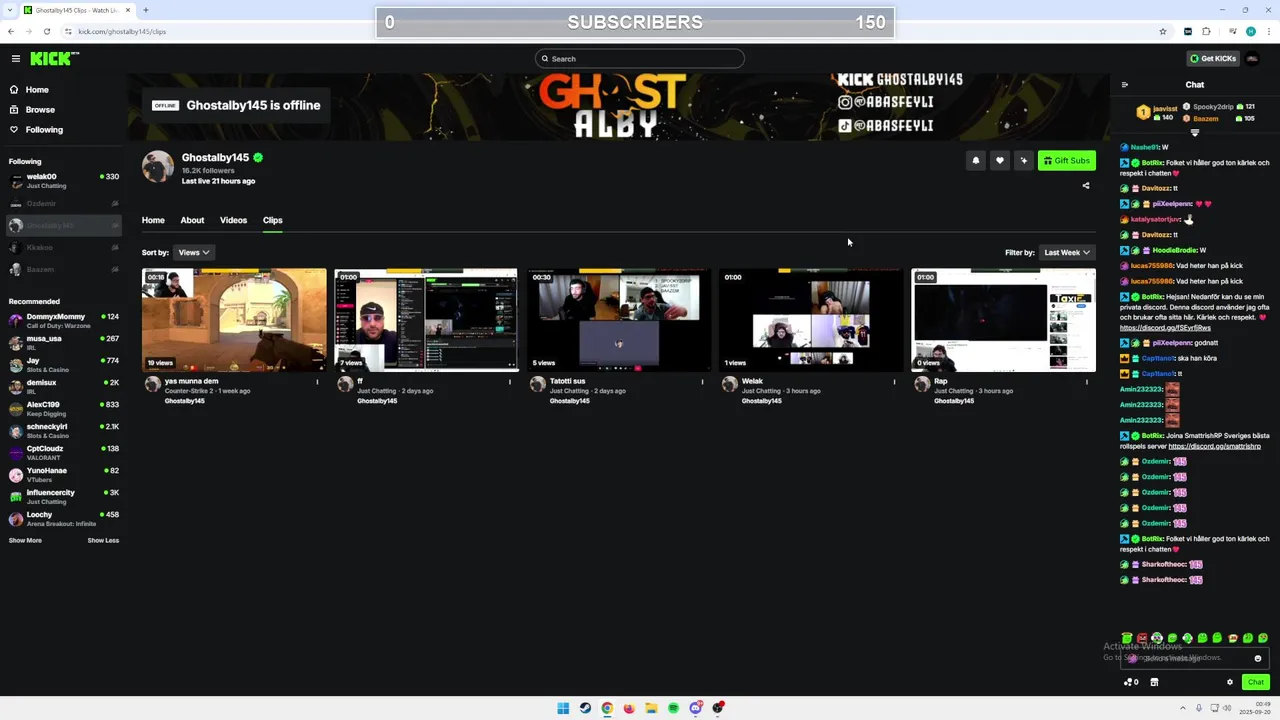This screenshot has width=1280, height=720.
Task: Toggle the follow heart button
Action: tap(999, 160)
